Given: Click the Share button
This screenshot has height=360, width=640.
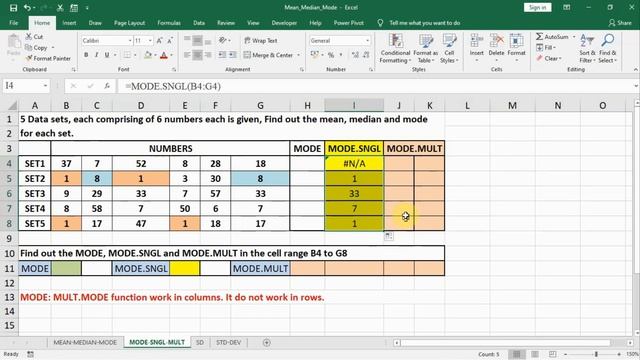Looking at the screenshot, I should [620, 23].
